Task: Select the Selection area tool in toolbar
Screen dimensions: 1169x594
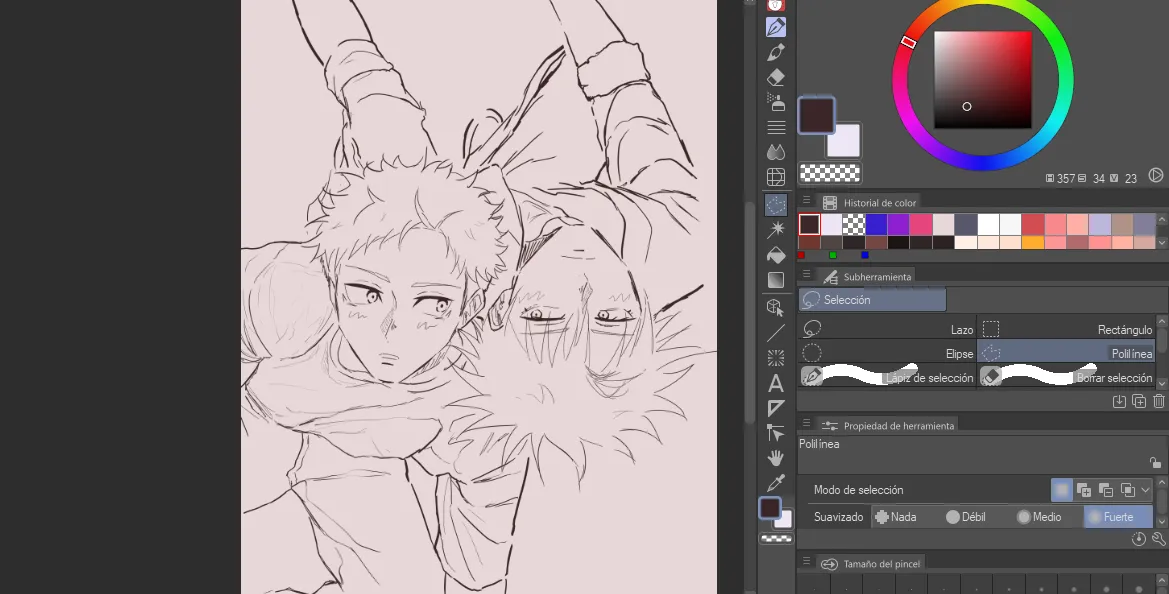Action: point(775,205)
